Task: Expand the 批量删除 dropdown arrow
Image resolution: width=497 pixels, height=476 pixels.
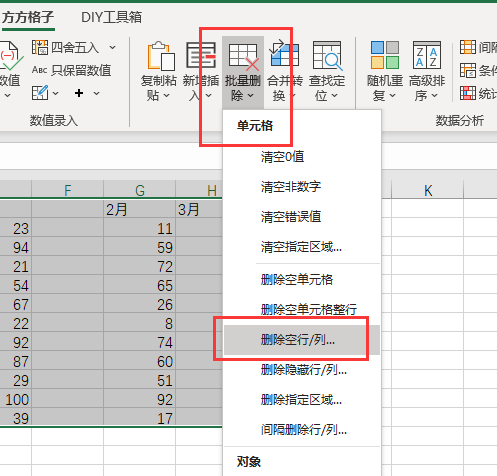Action: [x=251, y=96]
